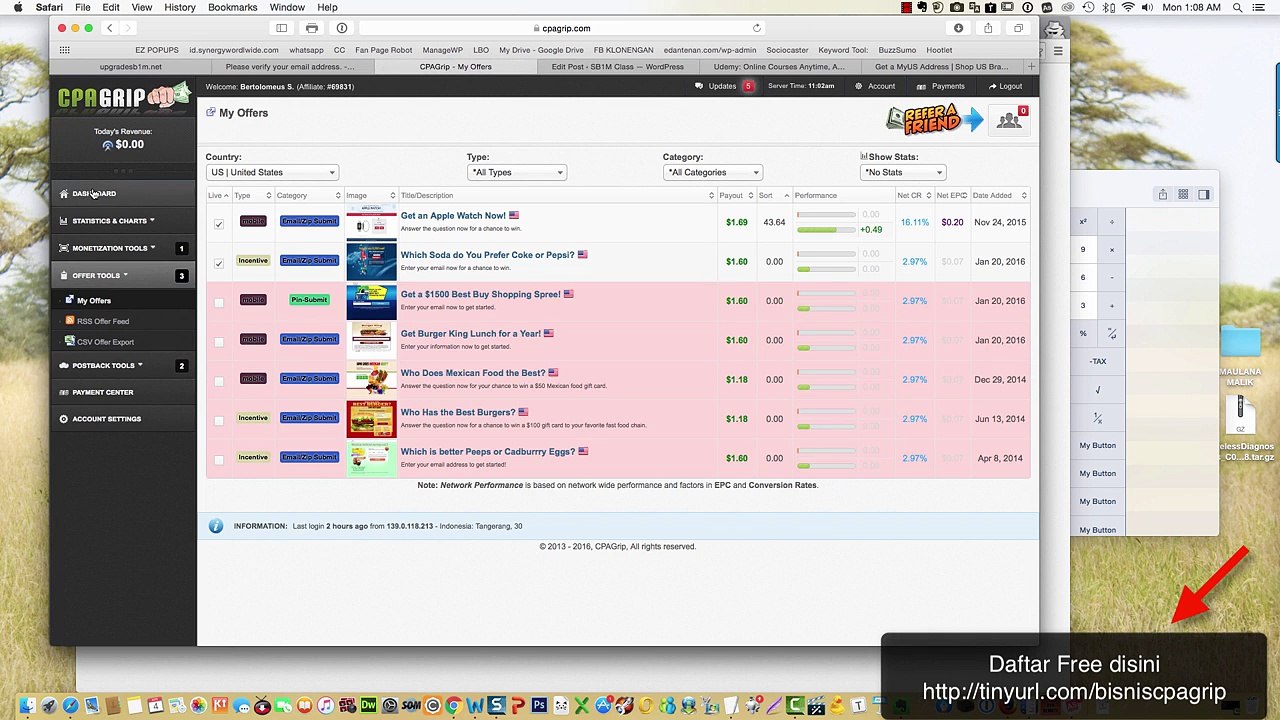Open the Type filter dropdown
This screenshot has width=1280, height=720.
(516, 172)
